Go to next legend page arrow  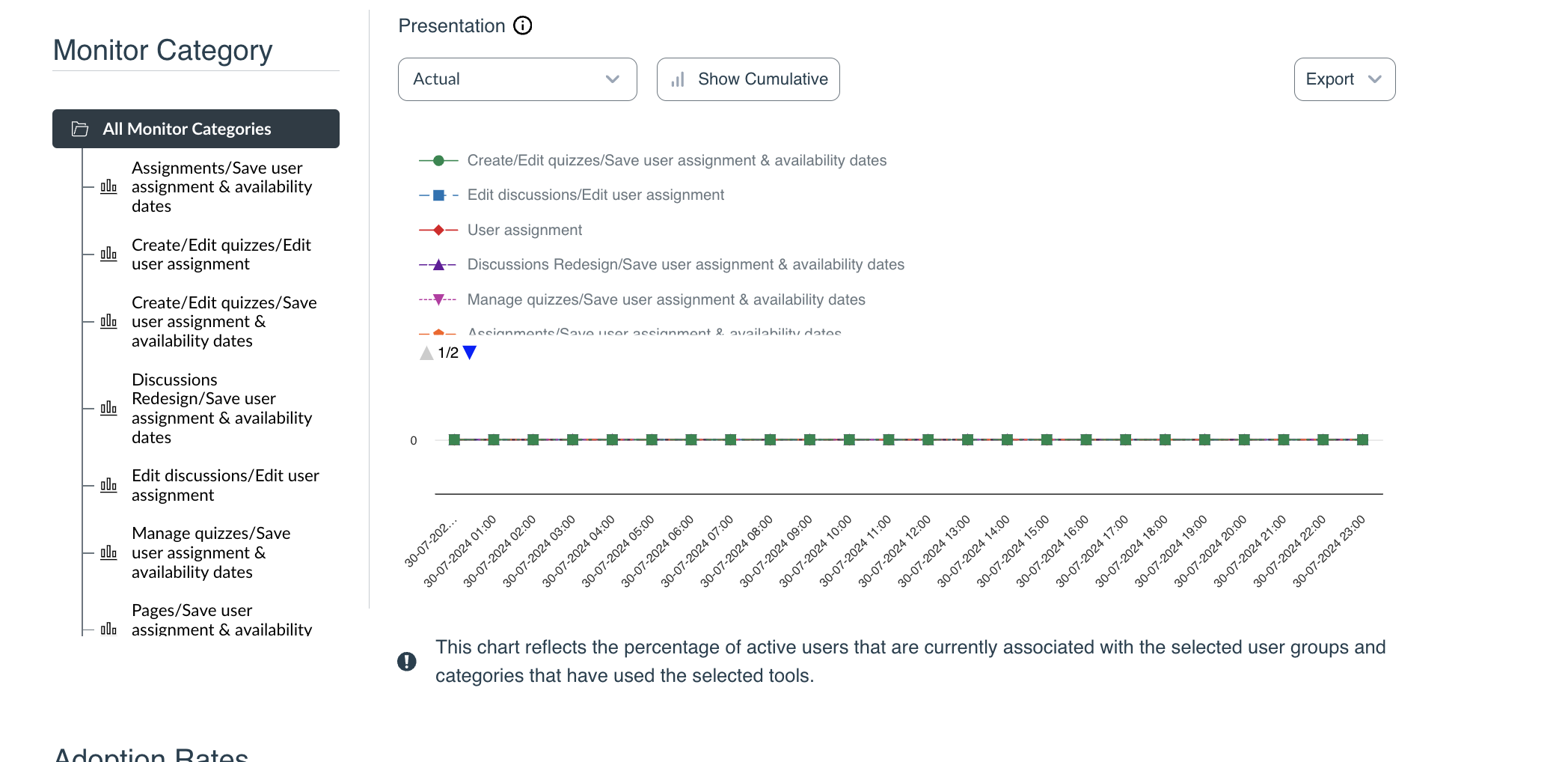coord(470,353)
